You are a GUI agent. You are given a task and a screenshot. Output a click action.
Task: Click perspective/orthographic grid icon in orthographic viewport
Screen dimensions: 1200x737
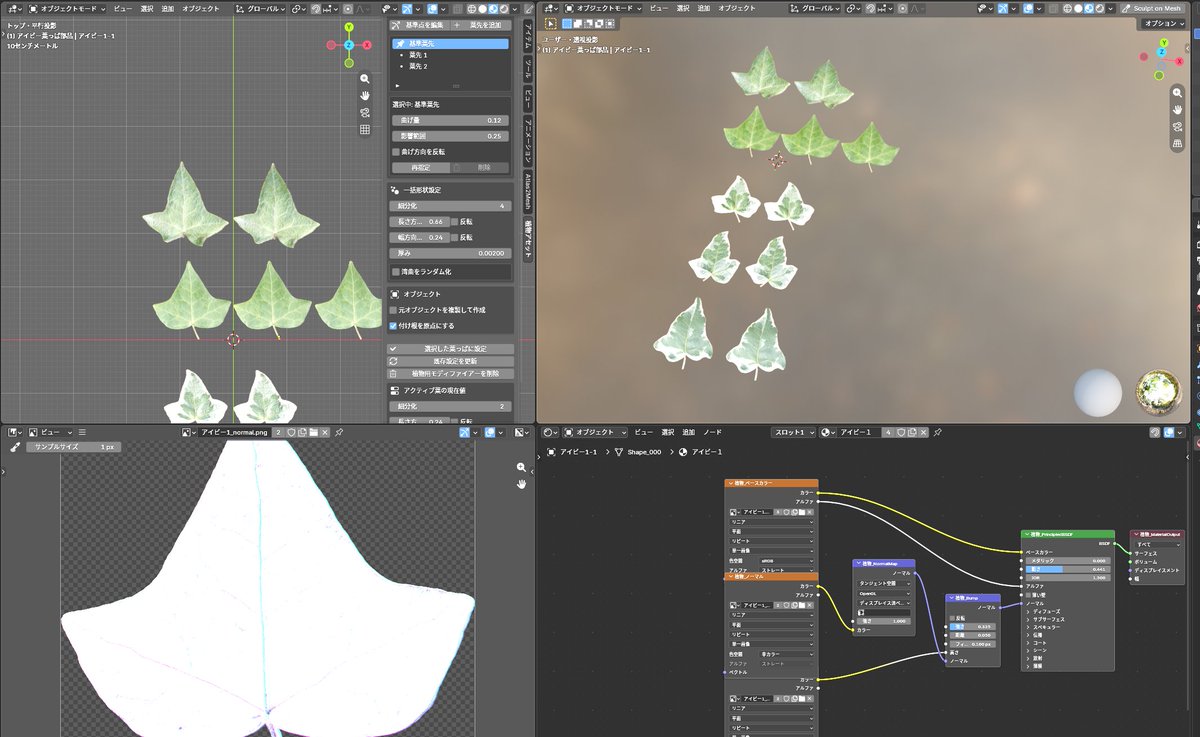pos(365,129)
